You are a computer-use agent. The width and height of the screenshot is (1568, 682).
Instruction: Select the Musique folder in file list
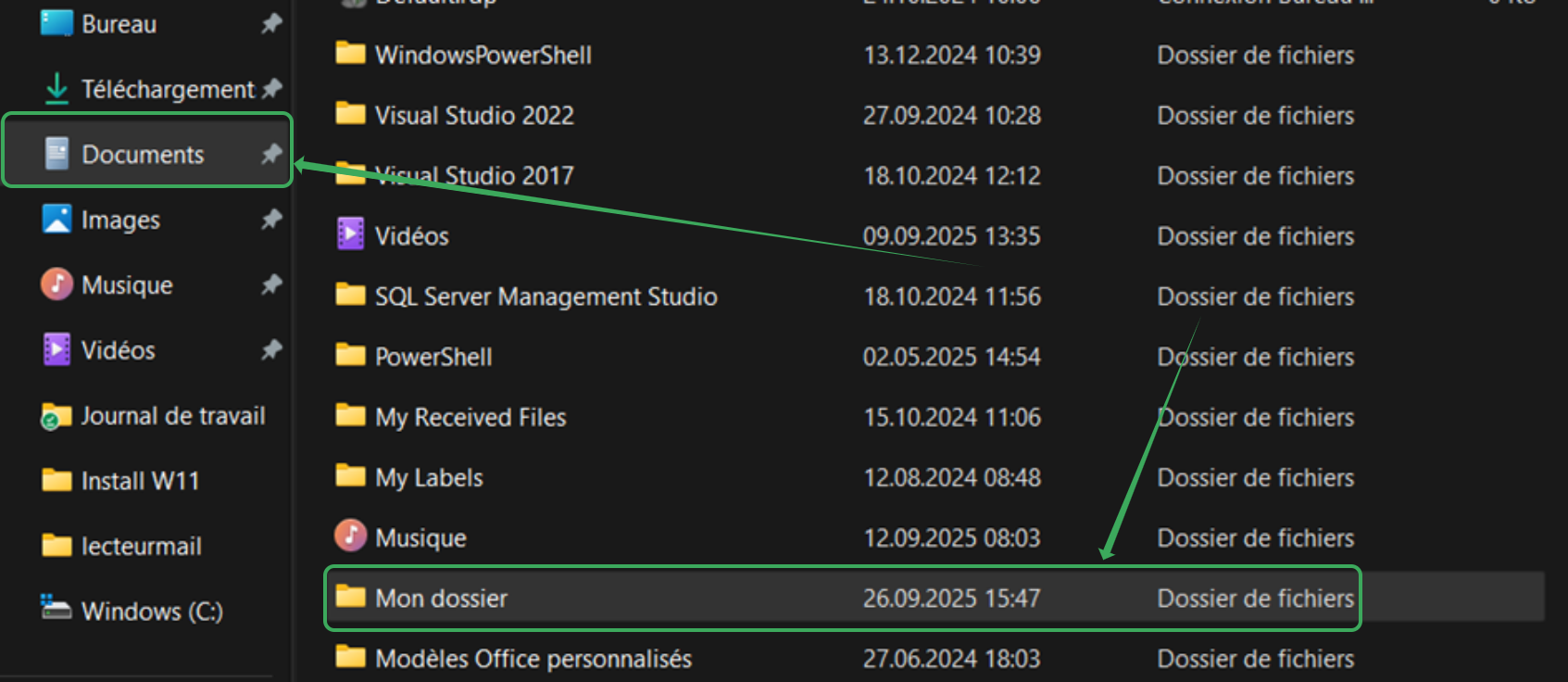pyautogui.click(x=935, y=537)
